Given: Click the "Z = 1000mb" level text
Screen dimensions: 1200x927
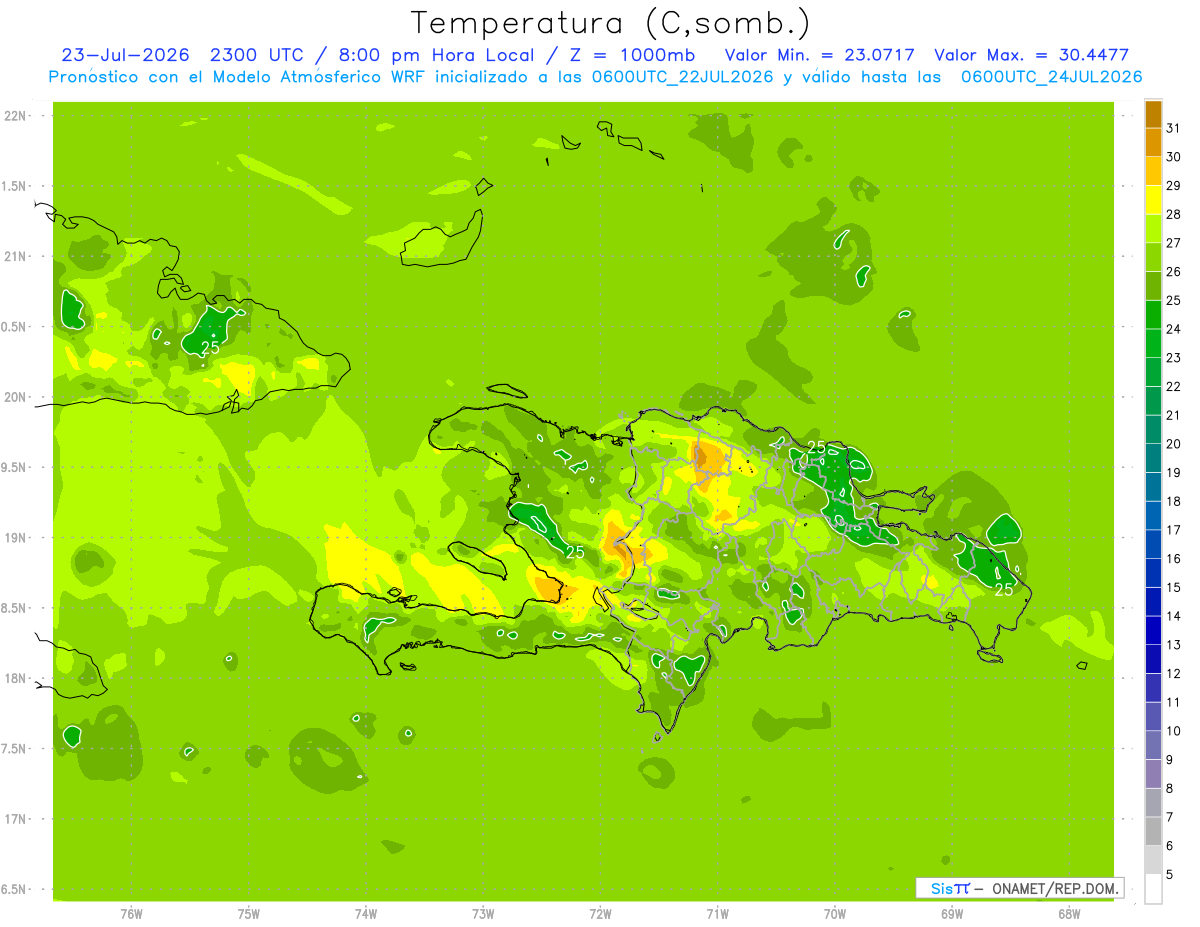Looking at the screenshot, I should coord(634,55).
